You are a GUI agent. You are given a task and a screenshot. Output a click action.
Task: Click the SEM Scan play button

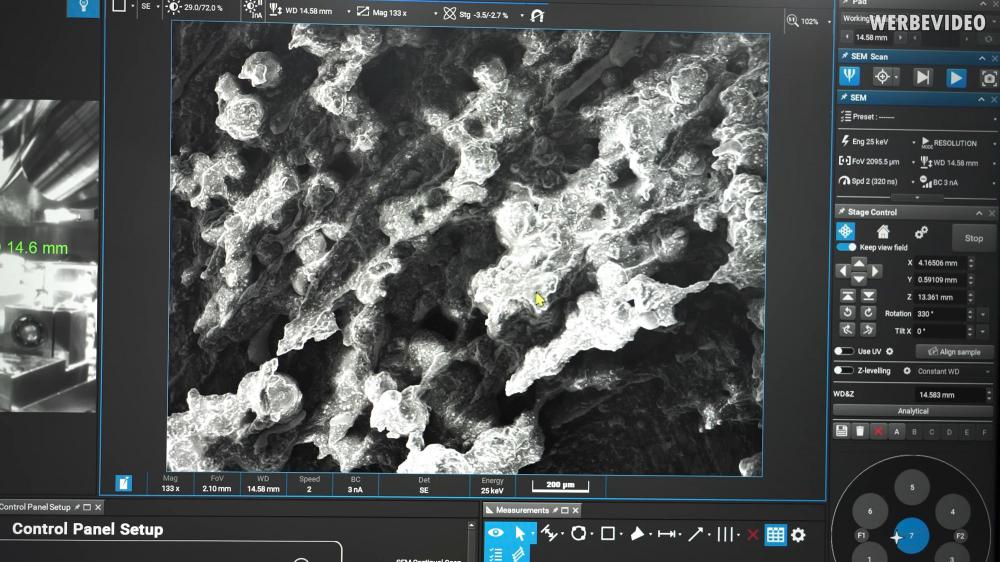coord(956,77)
